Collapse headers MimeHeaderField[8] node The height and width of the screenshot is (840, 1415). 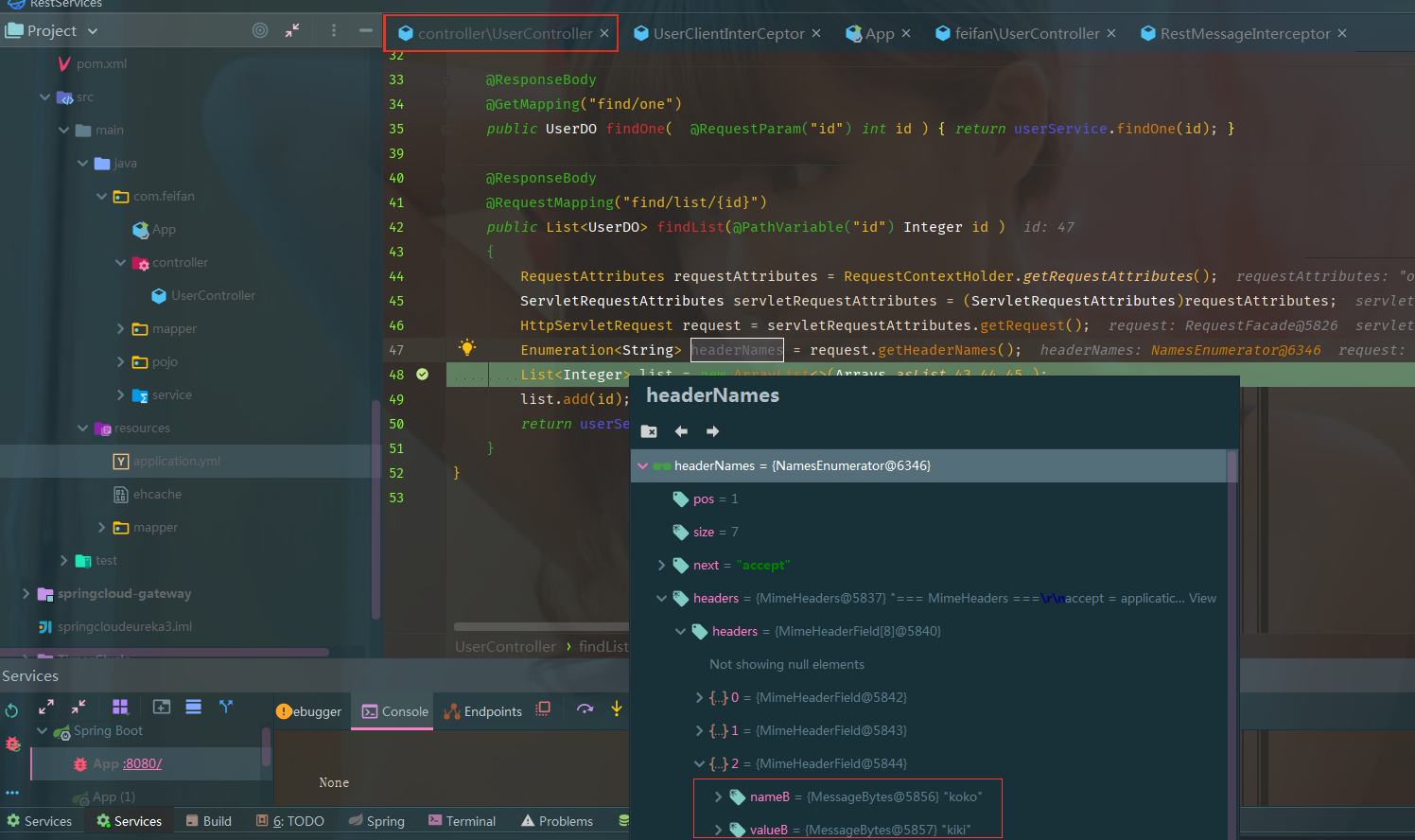[x=681, y=631]
